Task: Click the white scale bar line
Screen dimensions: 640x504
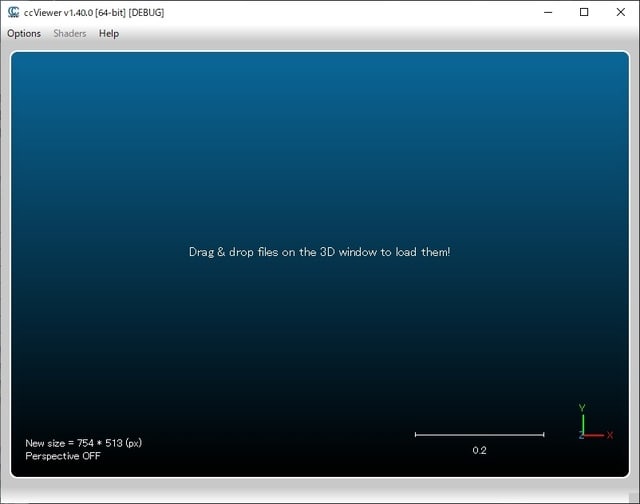Action: [479, 434]
